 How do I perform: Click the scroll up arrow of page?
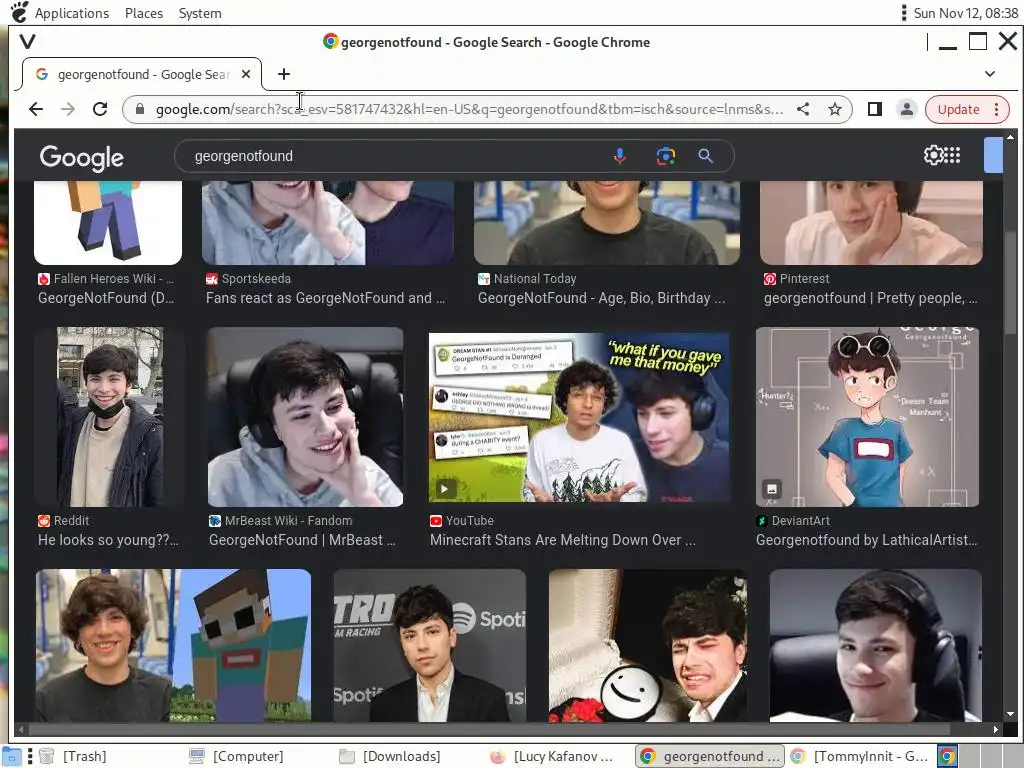[1010, 137]
